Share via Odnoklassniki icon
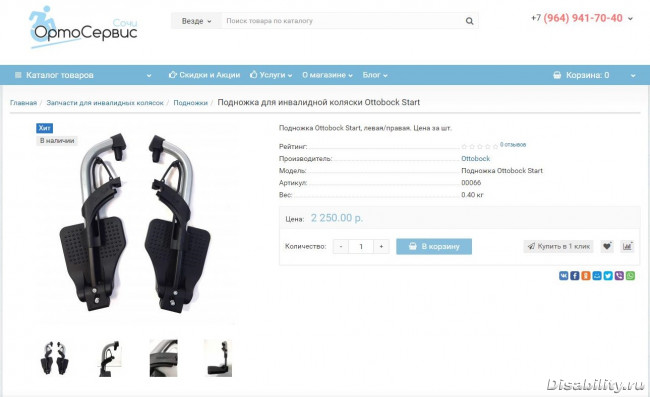 coord(586,276)
